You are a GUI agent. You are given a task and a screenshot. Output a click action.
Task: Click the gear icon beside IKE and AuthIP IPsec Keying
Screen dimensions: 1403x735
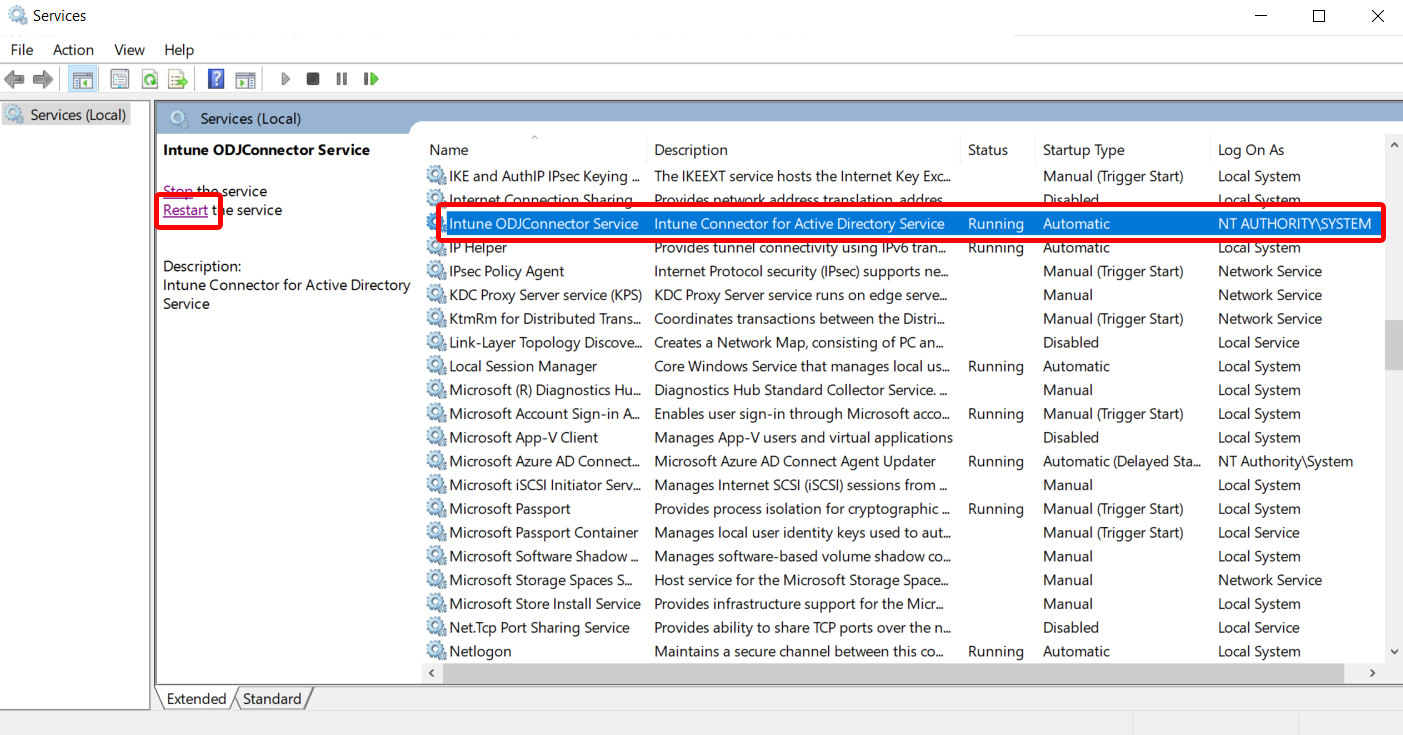tap(436, 176)
